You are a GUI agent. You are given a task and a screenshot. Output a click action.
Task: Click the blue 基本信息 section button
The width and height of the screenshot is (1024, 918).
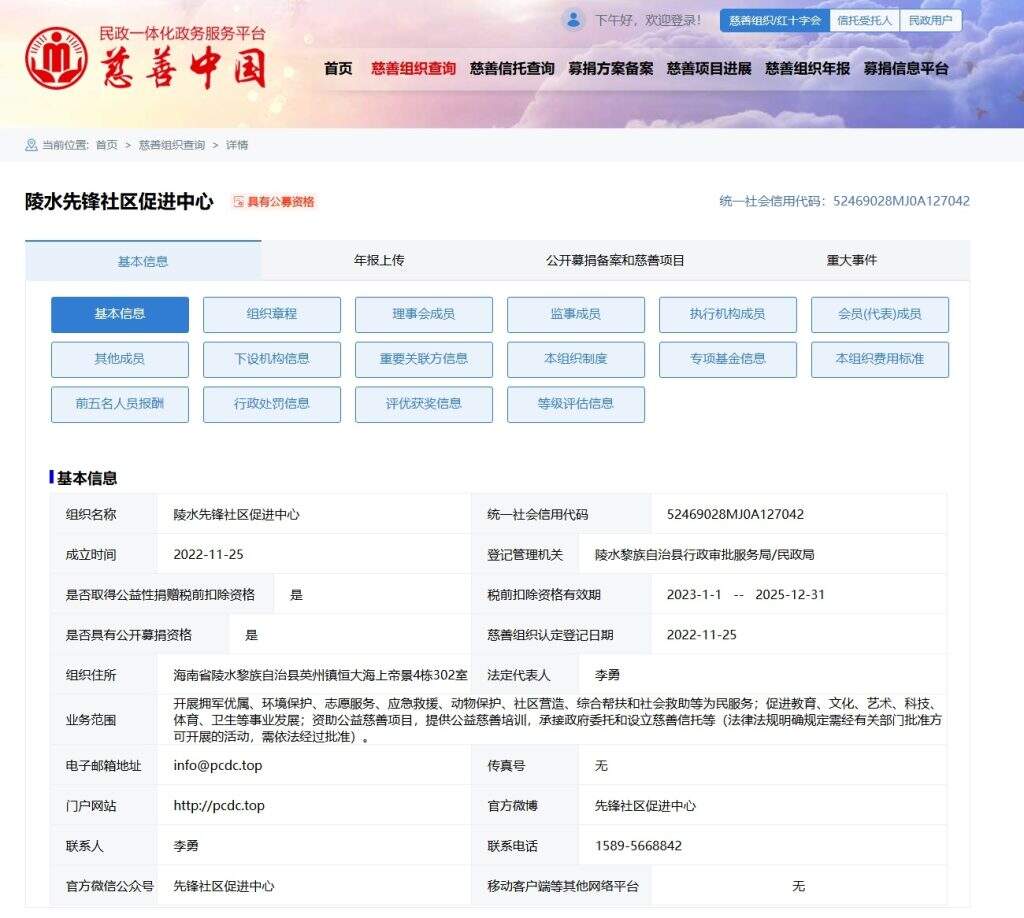point(120,314)
